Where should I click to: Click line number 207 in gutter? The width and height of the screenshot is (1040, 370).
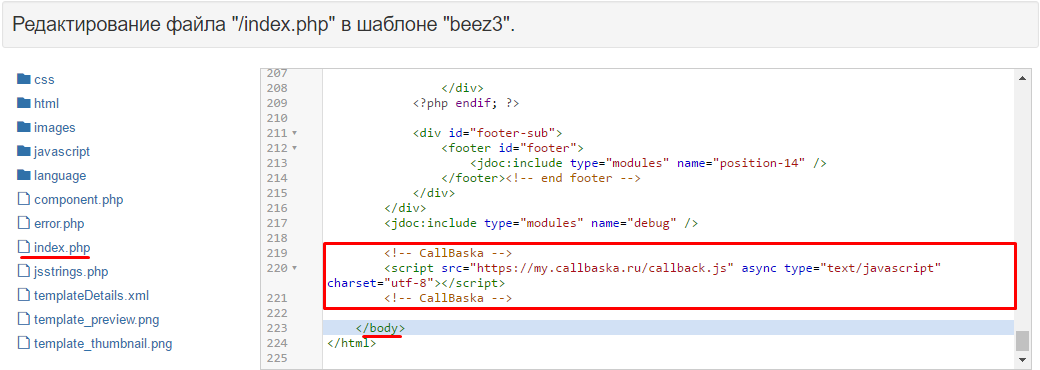click(x=277, y=73)
